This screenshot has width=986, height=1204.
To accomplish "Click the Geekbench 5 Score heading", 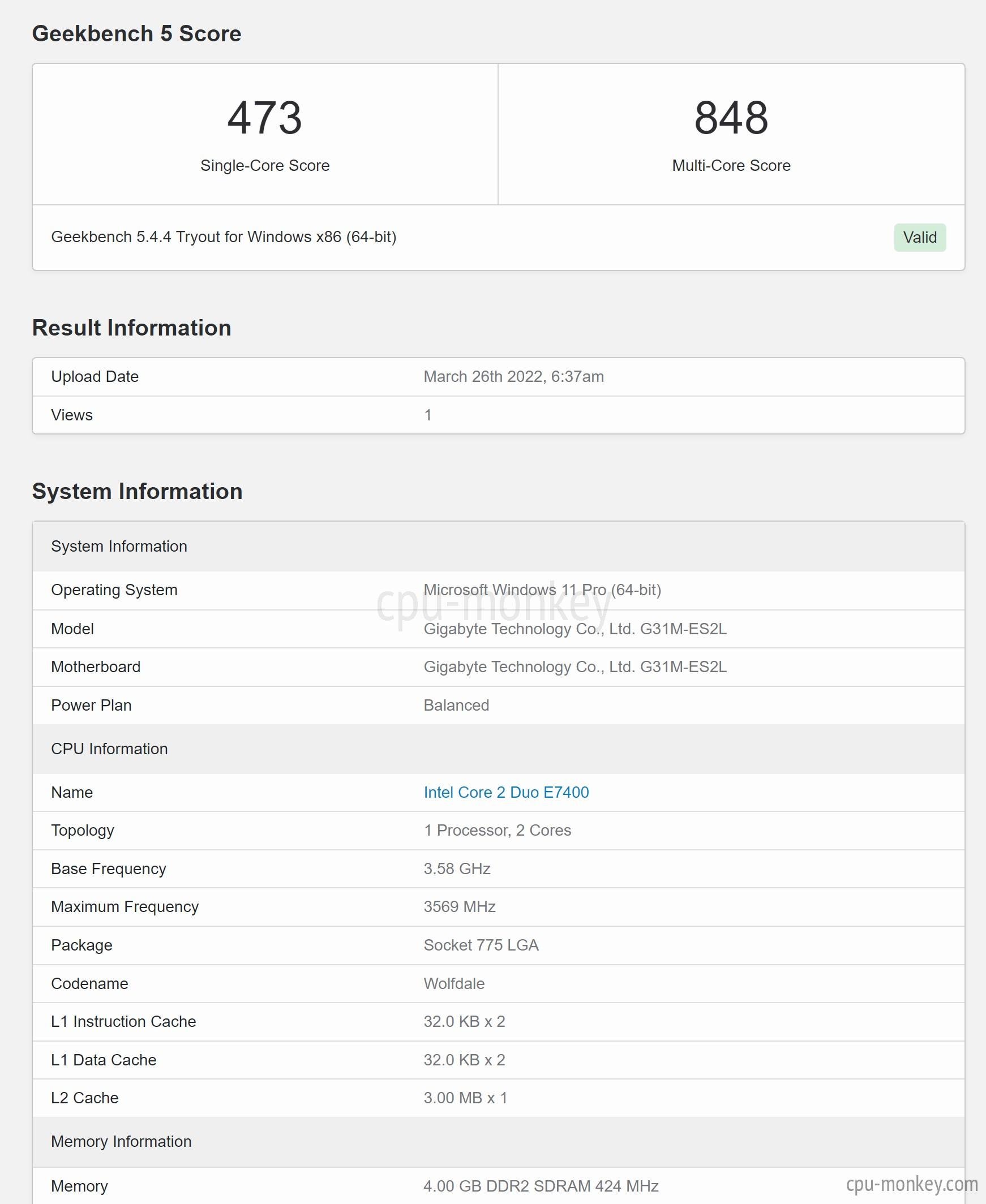I will pyautogui.click(x=136, y=33).
